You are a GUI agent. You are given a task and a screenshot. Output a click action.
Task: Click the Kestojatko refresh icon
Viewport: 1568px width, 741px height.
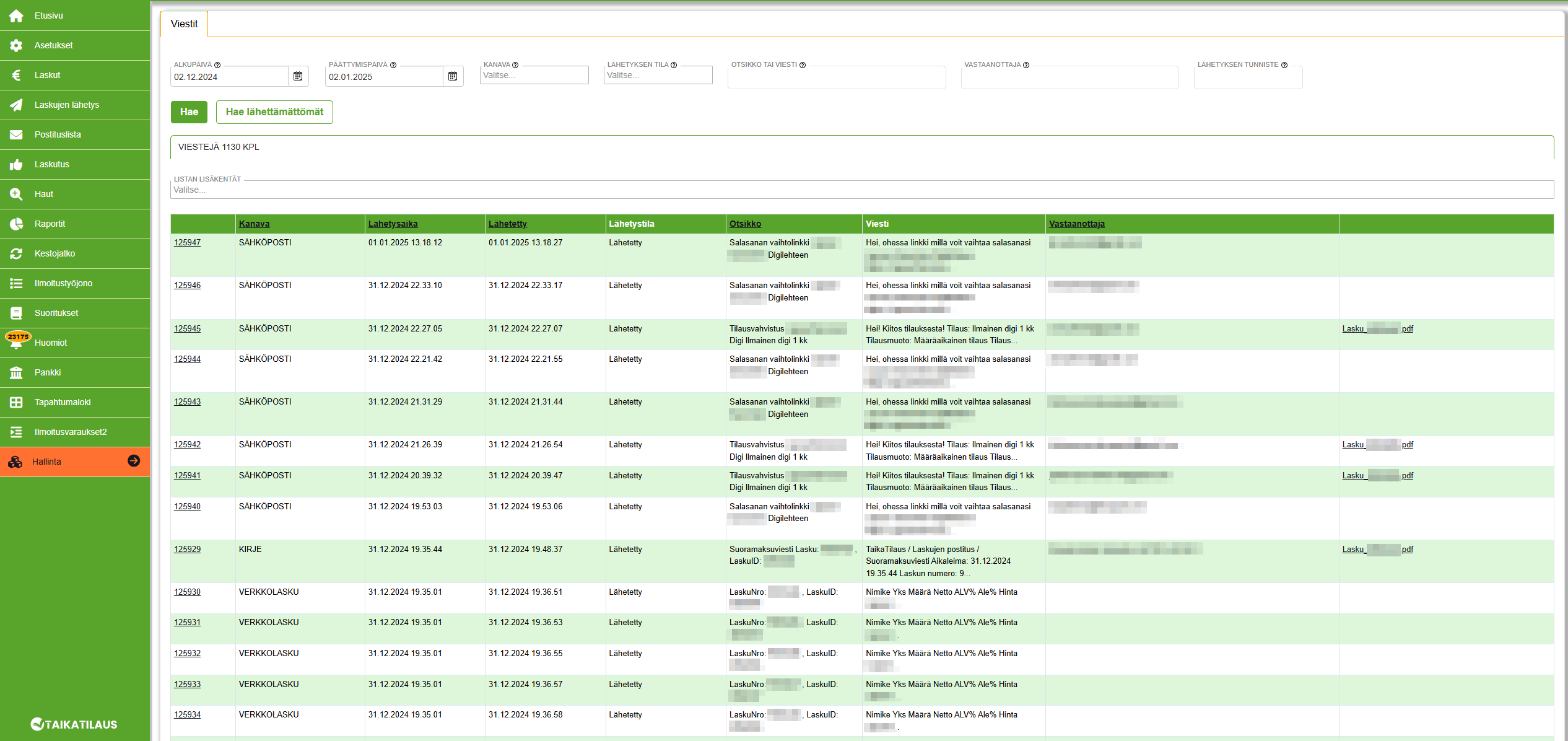pyautogui.click(x=16, y=253)
